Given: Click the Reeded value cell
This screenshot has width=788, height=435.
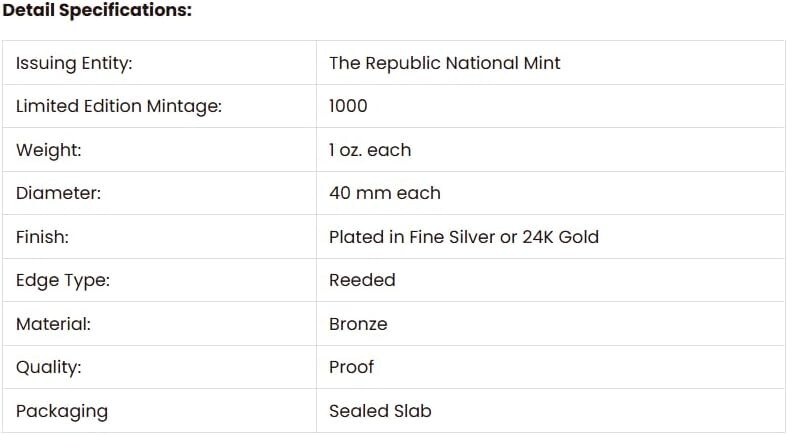Looking at the screenshot, I should coord(550,280).
